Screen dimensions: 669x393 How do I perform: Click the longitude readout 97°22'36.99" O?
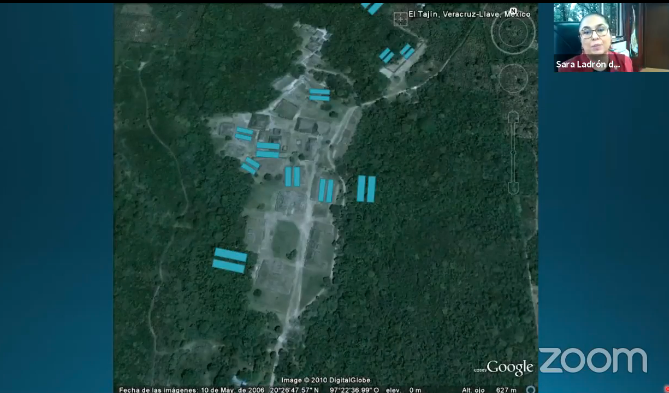click(x=354, y=390)
